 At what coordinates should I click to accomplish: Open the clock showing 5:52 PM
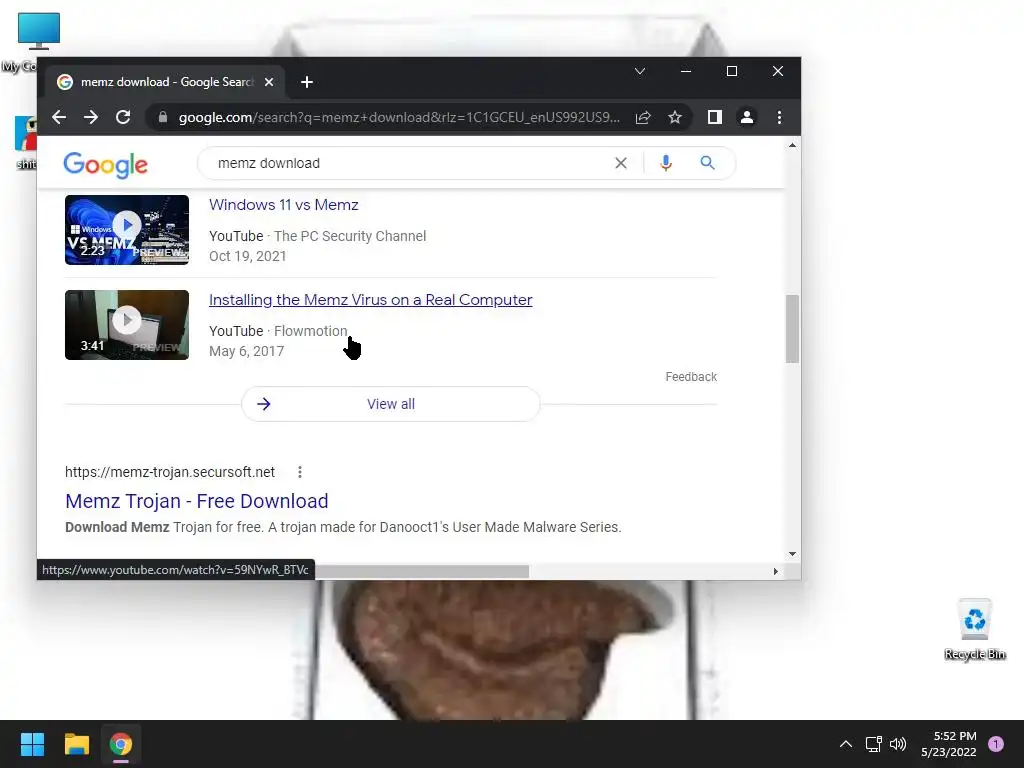(x=949, y=744)
